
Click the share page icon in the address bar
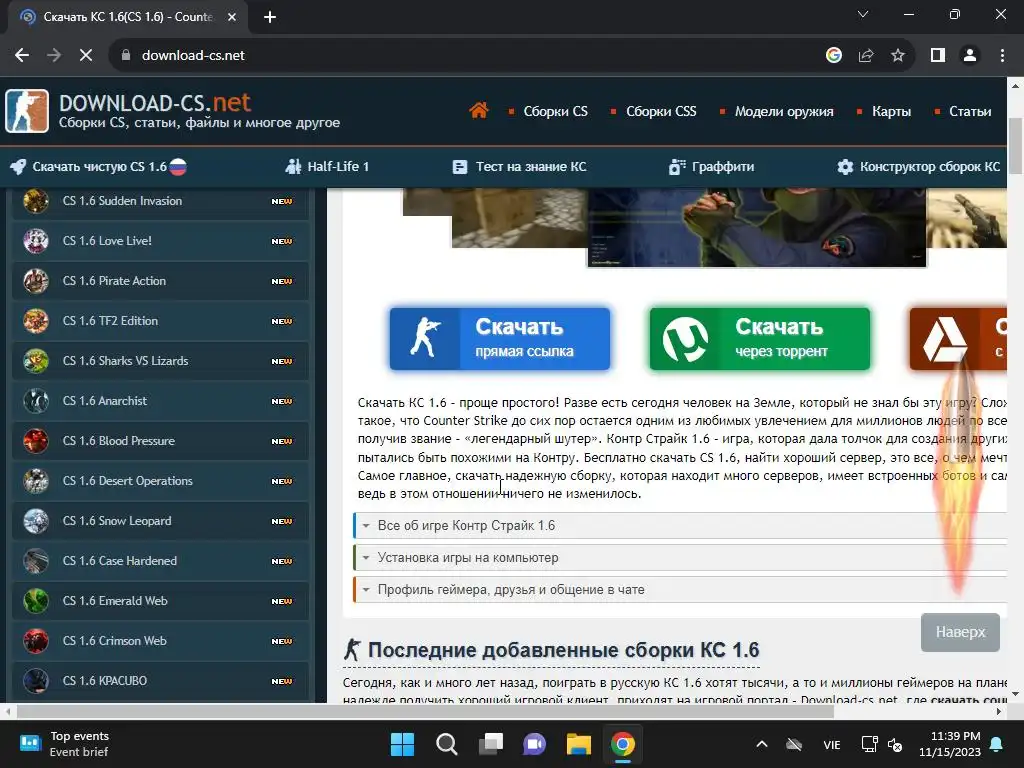[x=866, y=56]
